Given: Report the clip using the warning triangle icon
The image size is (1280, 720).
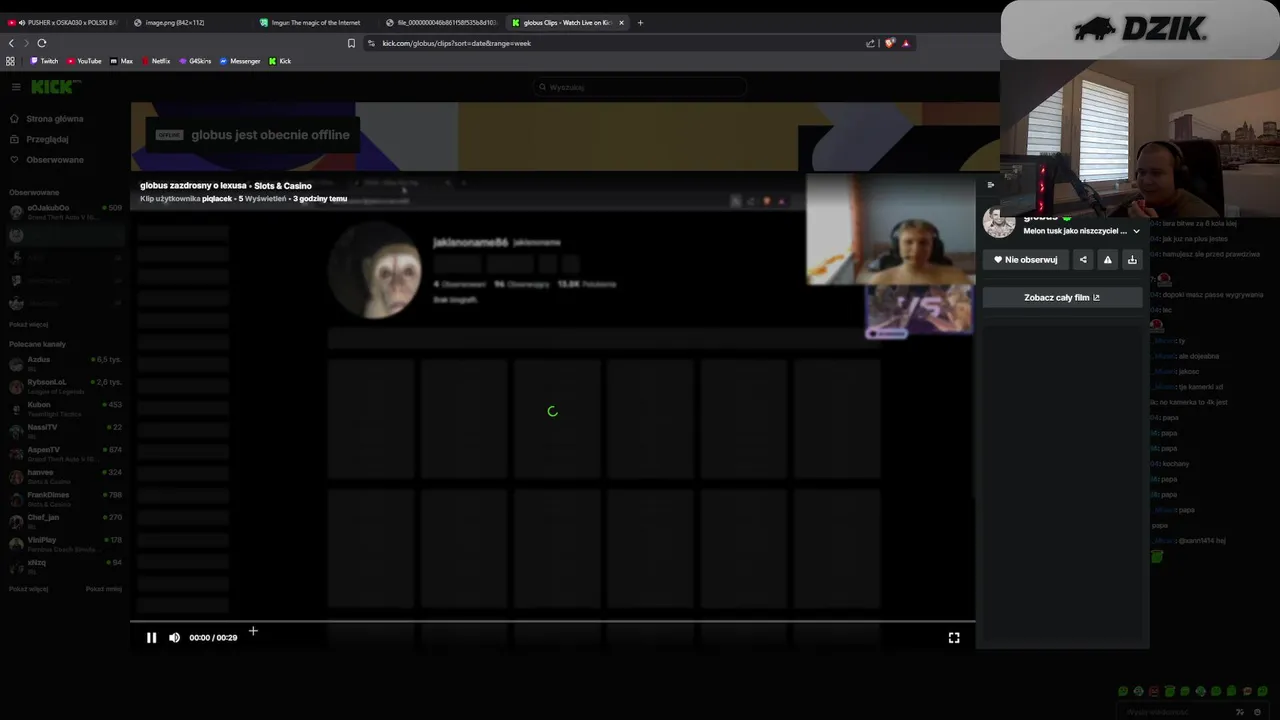Looking at the screenshot, I should (x=1107, y=259).
